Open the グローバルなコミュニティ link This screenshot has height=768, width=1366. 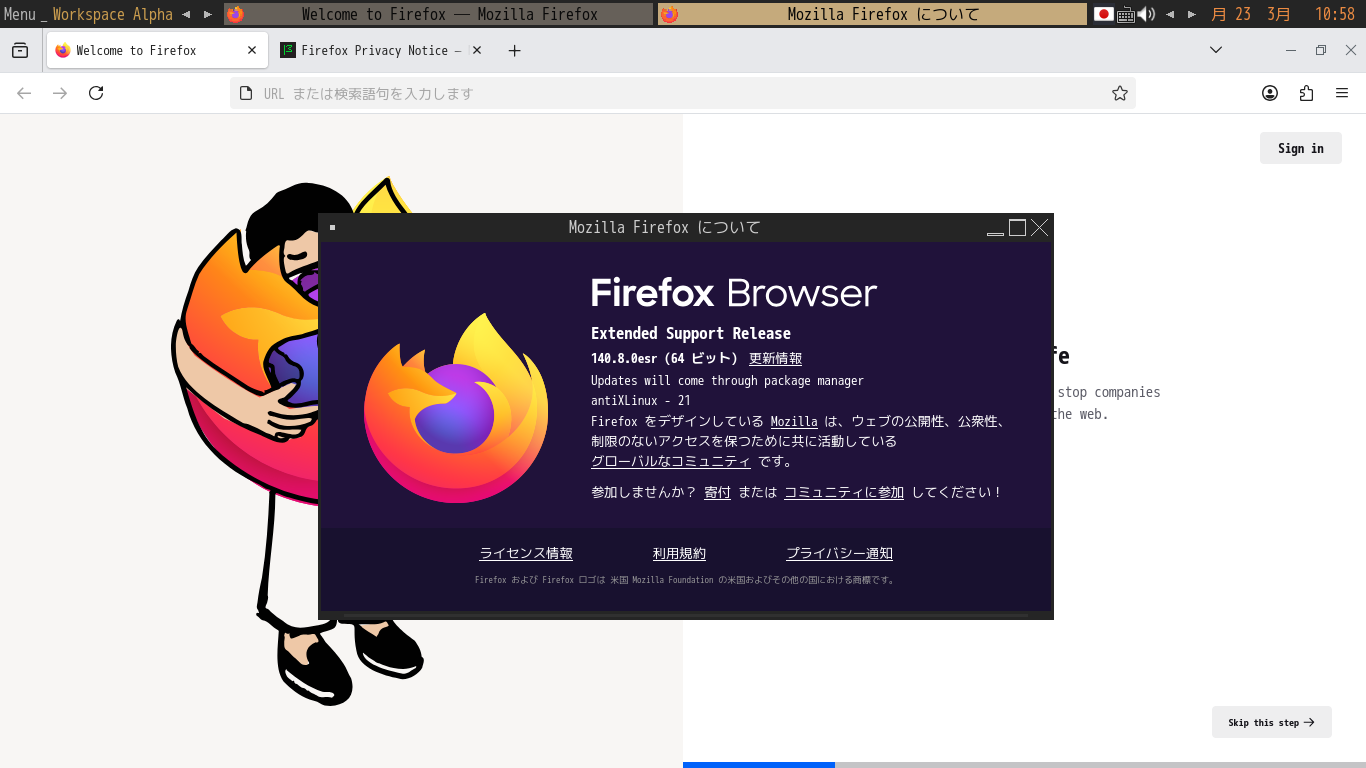click(671, 461)
